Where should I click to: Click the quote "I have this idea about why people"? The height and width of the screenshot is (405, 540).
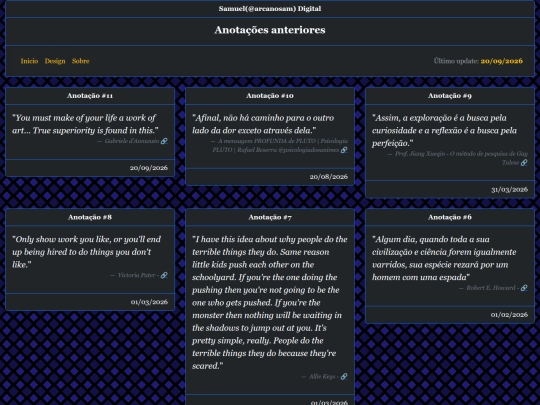270,303
